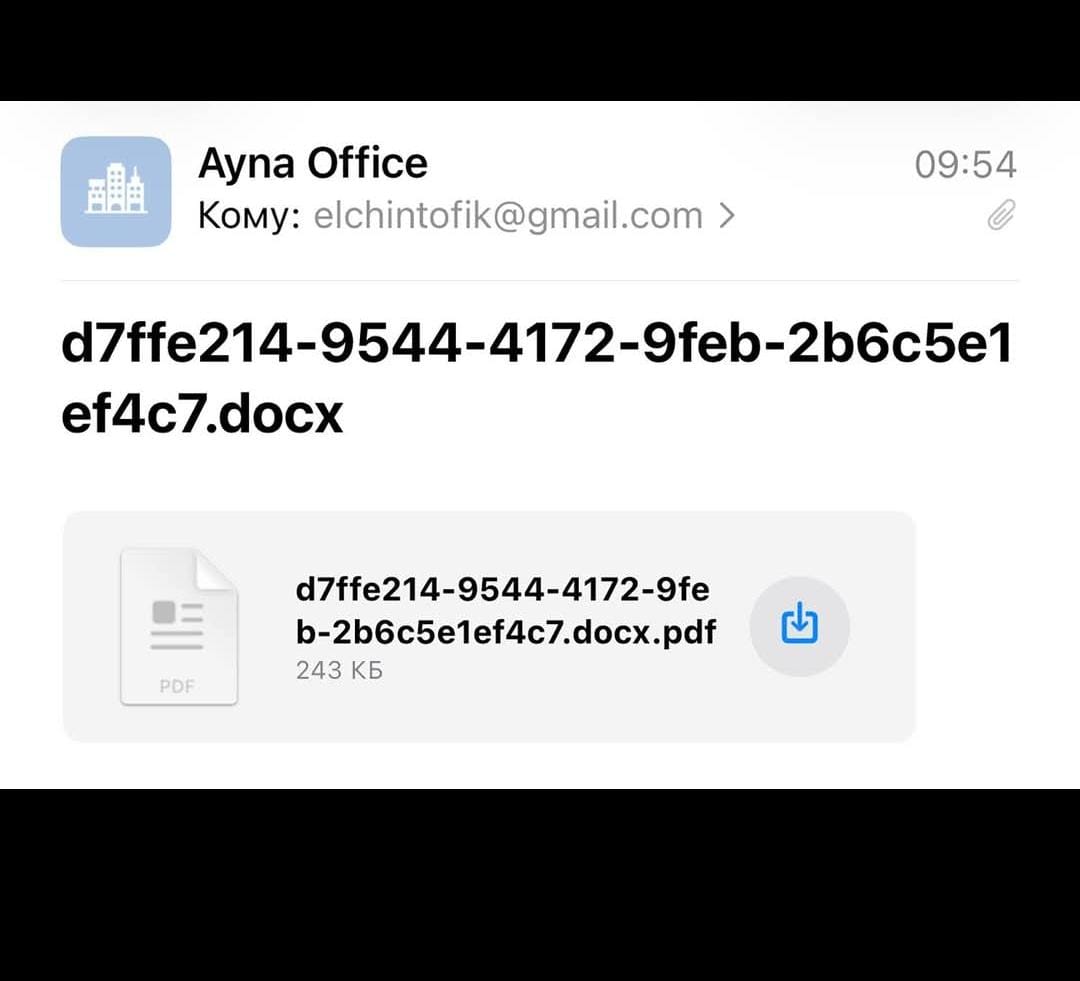Expand recipient details with the chevron arrow
The image size is (1080, 981).
click(727, 216)
